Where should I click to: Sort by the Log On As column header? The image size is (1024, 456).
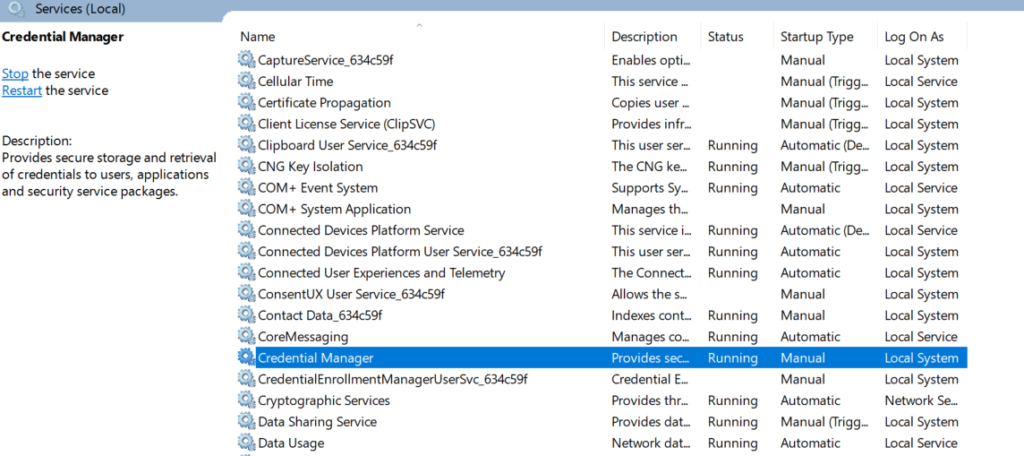[914, 37]
